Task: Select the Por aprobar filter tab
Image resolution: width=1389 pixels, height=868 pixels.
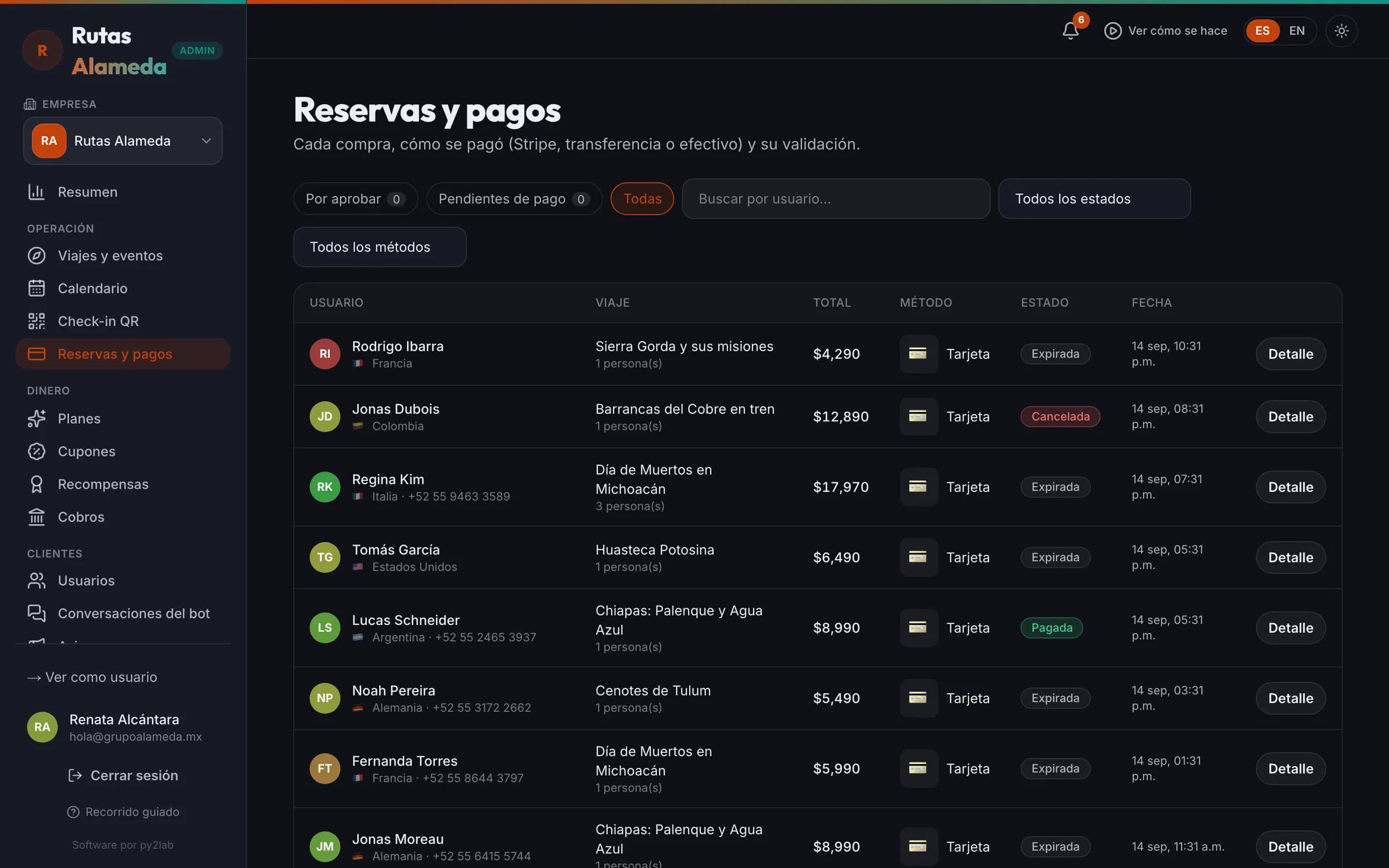Action: pyautogui.click(x=355, y=198)
